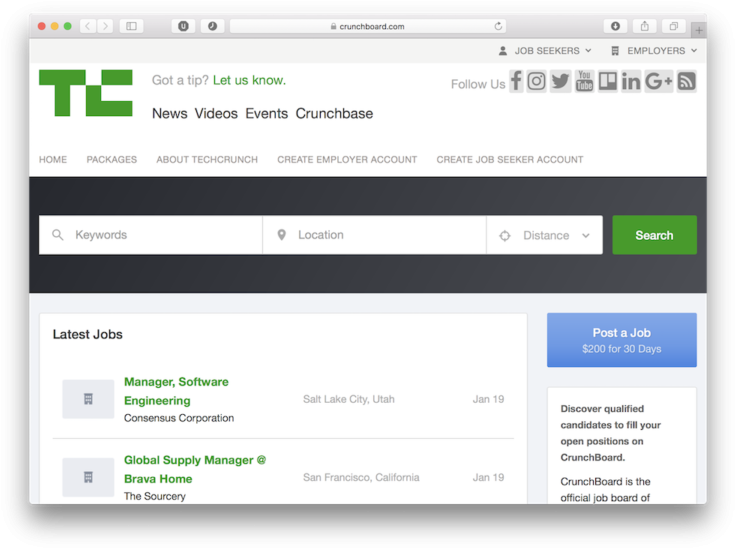
Task: Open the Safari share icon
Action: tap(645, 26)
